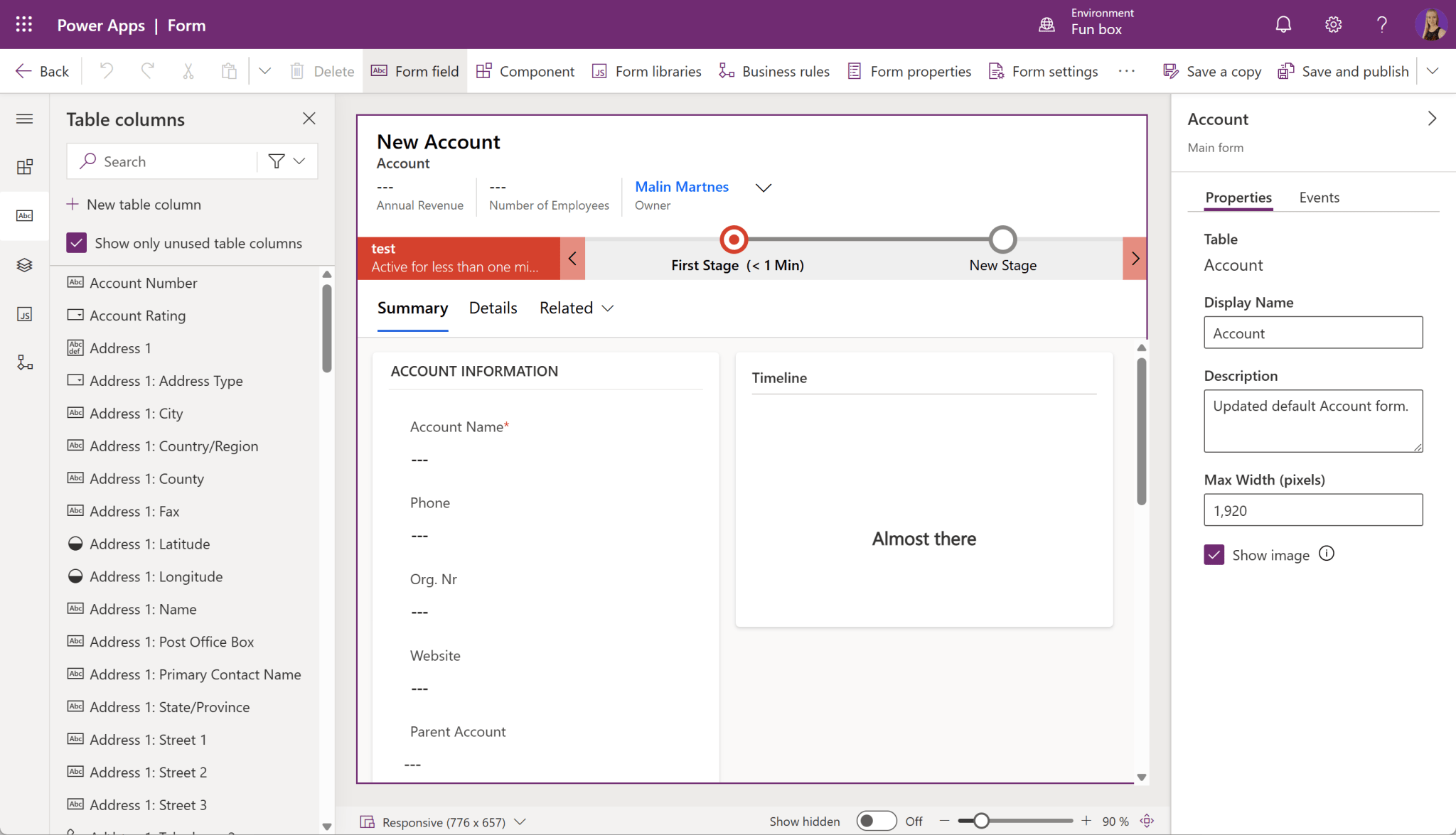Uncheck the Show image checkbox
Image resolution: width=1456 pixels, height=835 pixels.
point(1214,555)
